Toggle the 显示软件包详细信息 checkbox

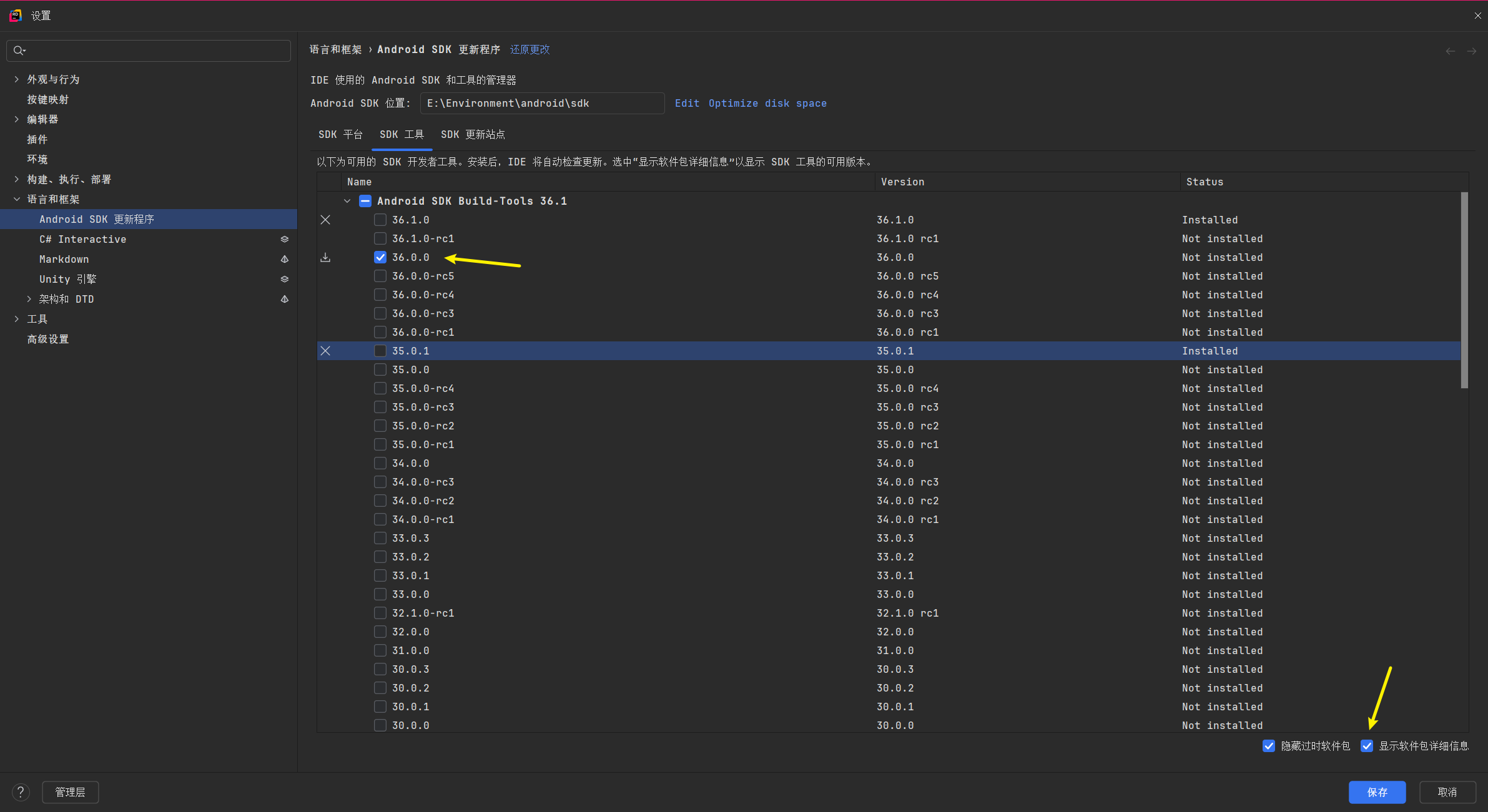point(1367,746)
